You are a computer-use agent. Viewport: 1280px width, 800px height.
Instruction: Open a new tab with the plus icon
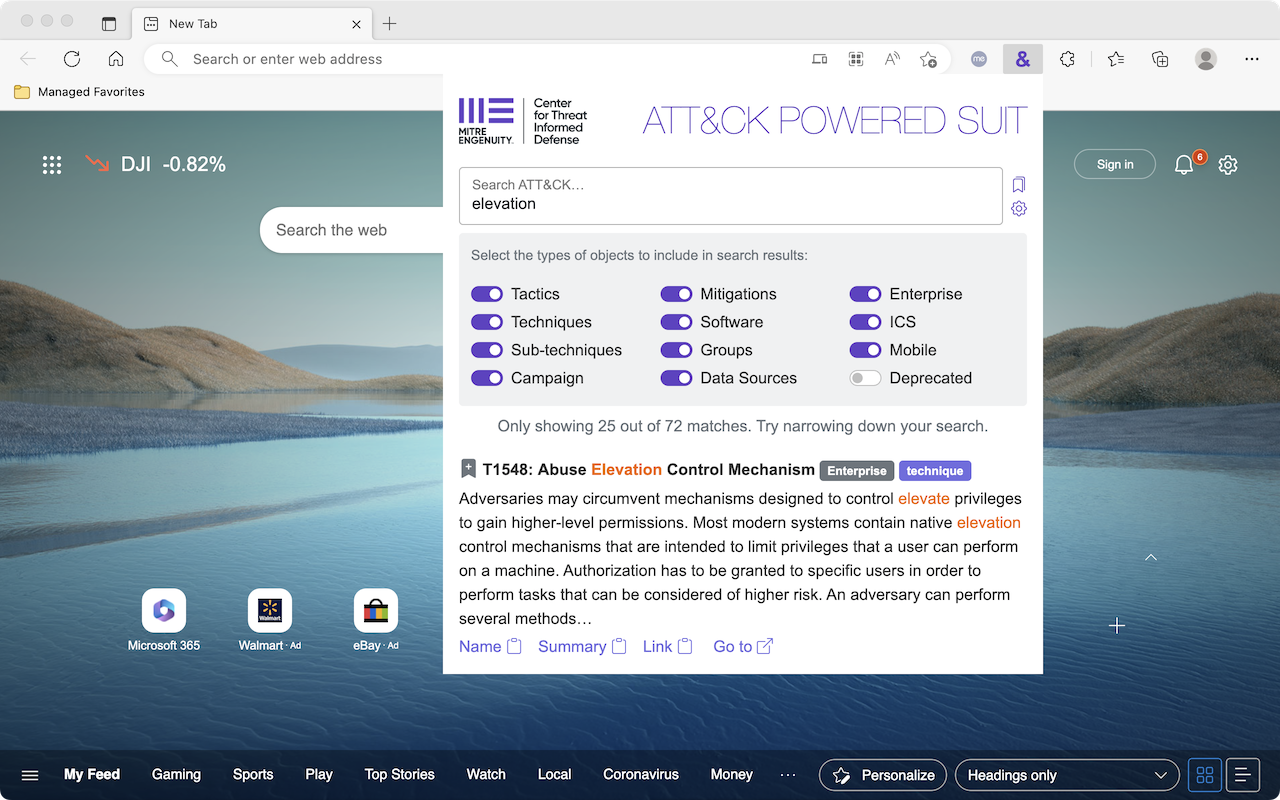point(390,24)
